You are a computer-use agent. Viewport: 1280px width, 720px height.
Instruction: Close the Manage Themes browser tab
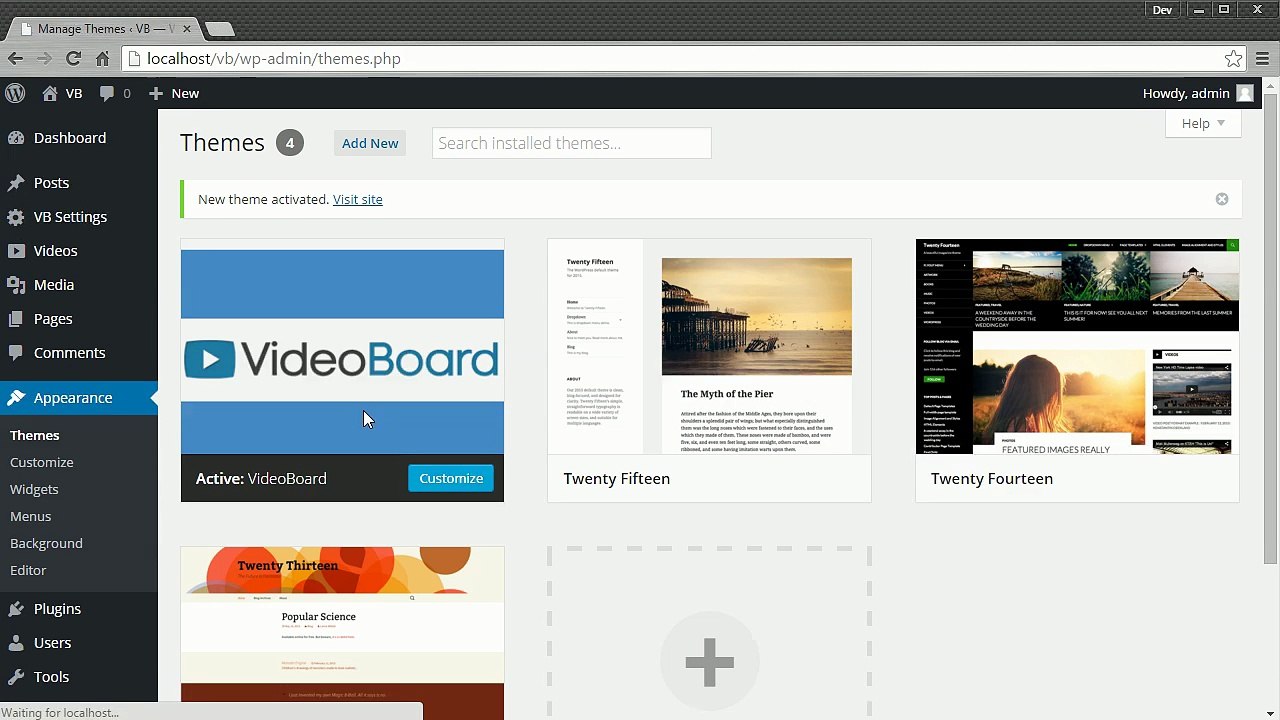[x=186, y=29]
